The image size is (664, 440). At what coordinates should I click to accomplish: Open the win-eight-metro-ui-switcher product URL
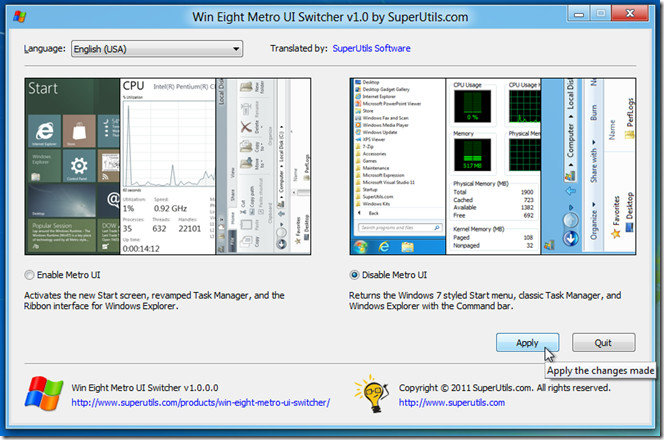tap(201, 404)
